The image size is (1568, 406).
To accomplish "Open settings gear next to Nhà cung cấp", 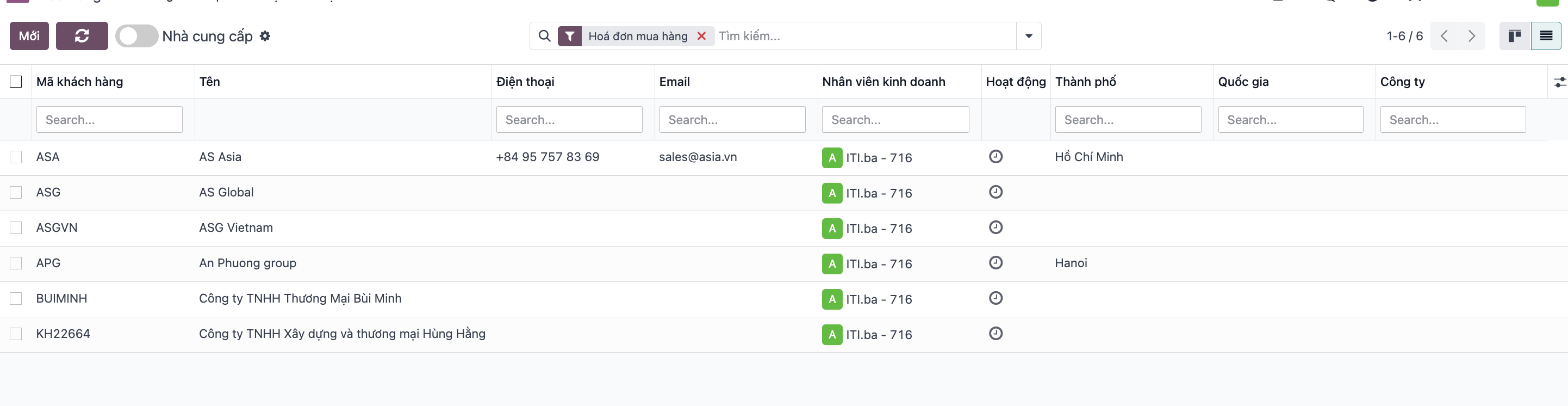I will 265,36.
